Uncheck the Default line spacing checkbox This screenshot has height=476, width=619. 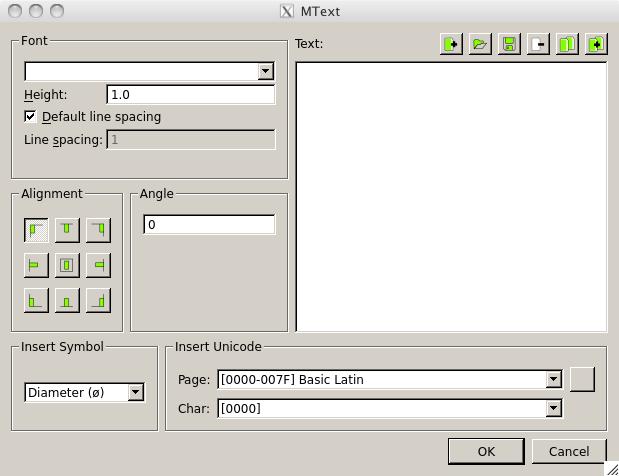30,117
